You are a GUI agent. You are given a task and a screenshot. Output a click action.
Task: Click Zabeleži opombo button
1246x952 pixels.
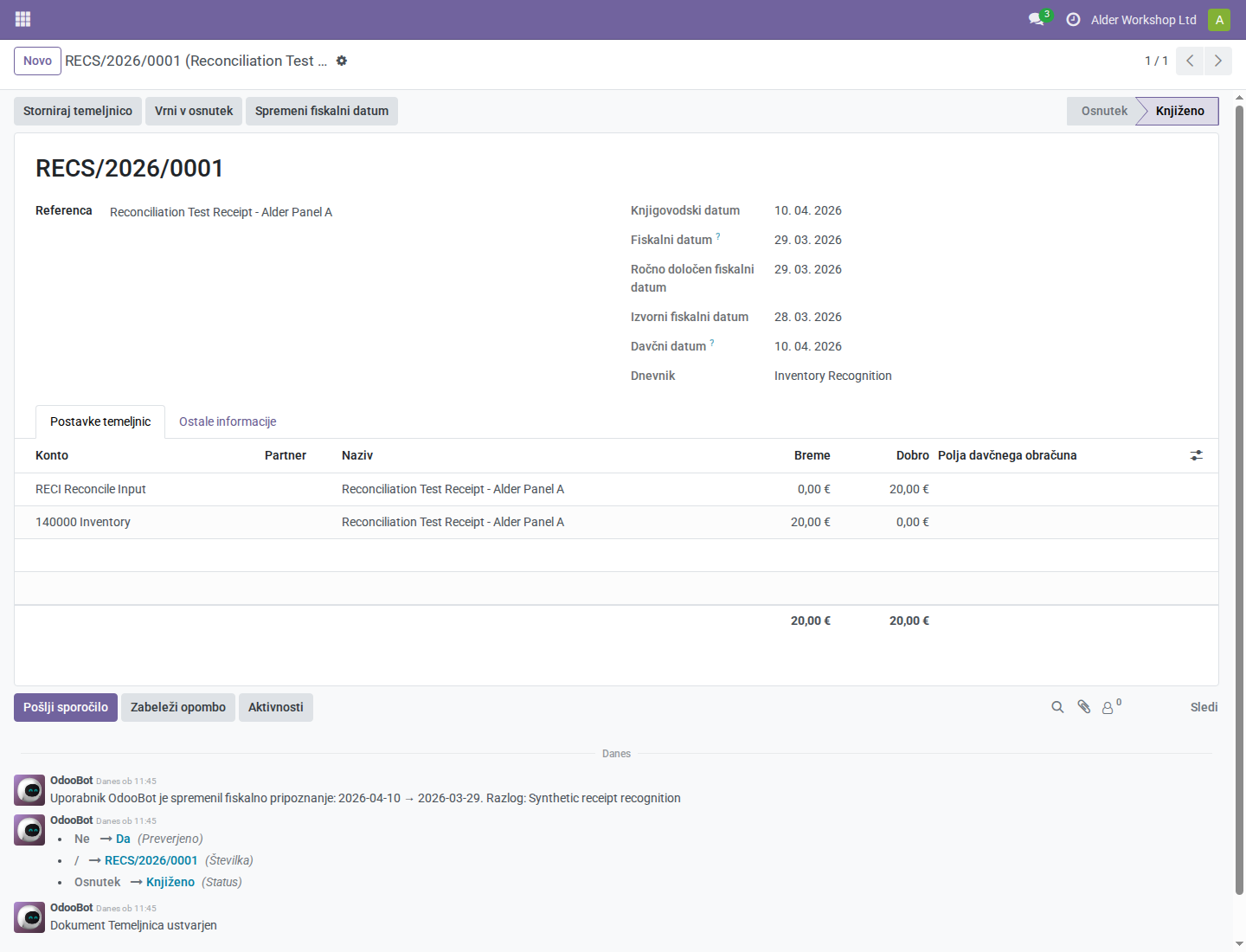click(x=178, y=707)
